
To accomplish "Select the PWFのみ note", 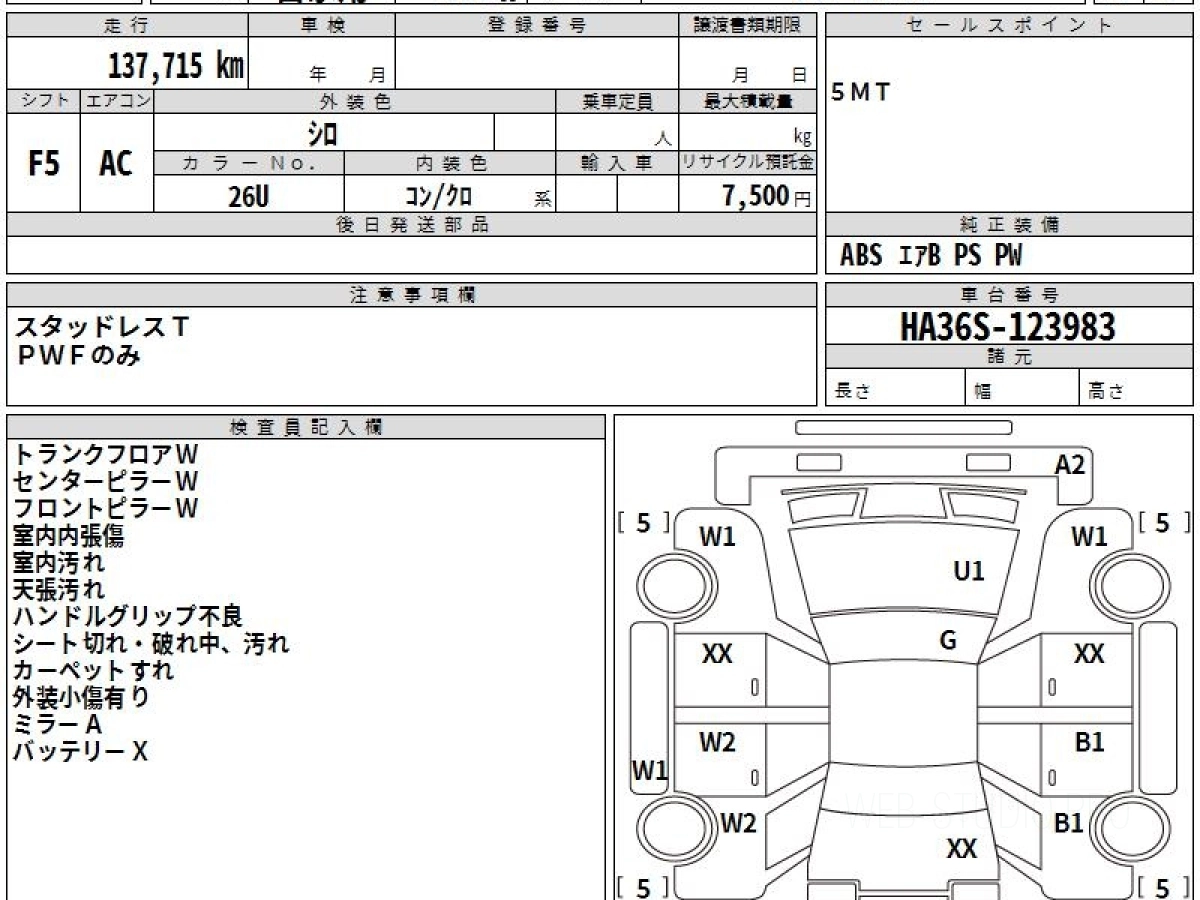I will (x=78, y=354).
